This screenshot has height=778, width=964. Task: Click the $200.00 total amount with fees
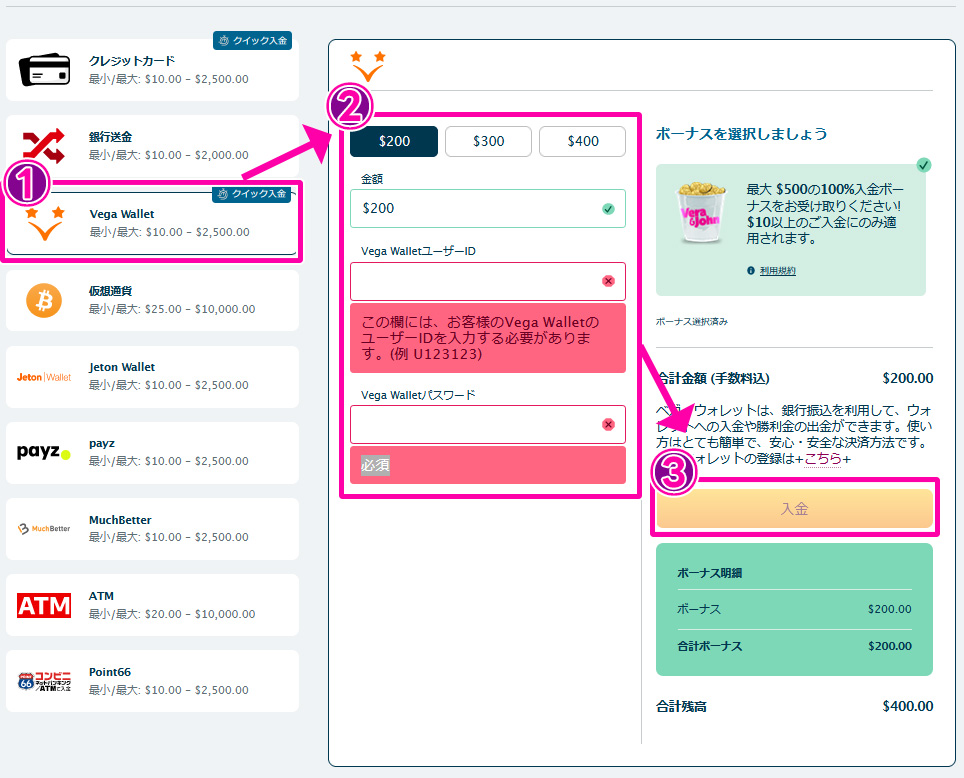(x=907, y=378)
